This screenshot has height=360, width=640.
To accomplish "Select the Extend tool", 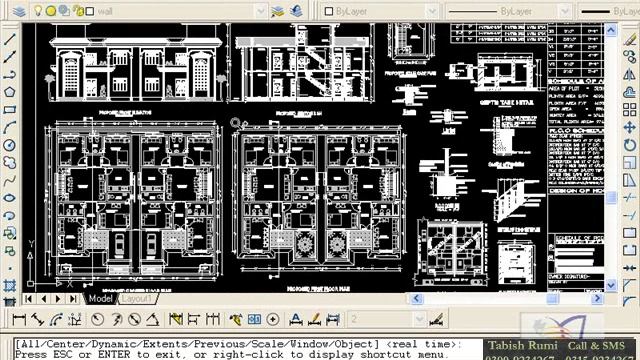I will pyautogui.click(x=629, y=215).
